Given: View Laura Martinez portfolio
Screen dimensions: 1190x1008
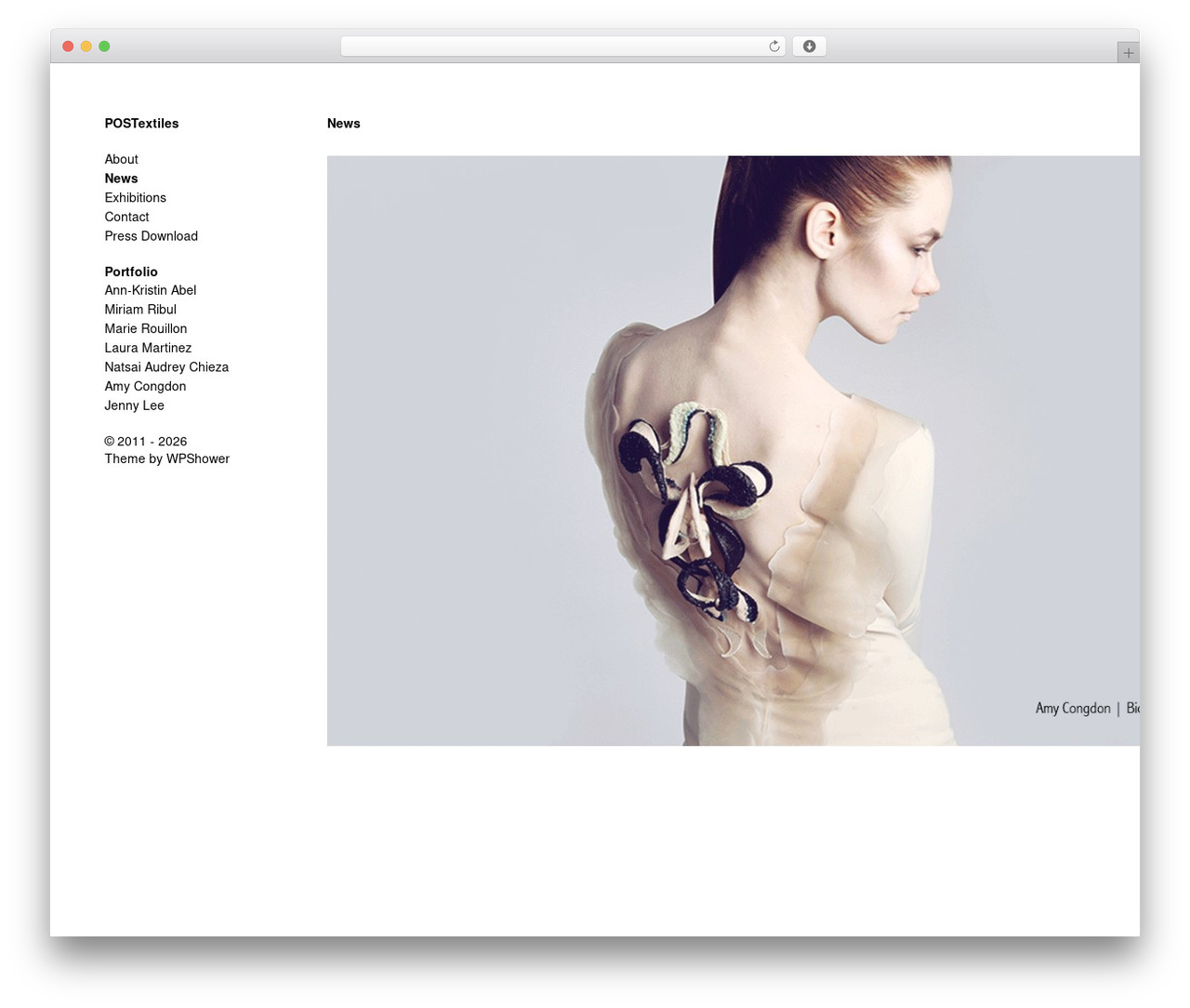Looking at the screenshot, I should [x=148, y=348].
